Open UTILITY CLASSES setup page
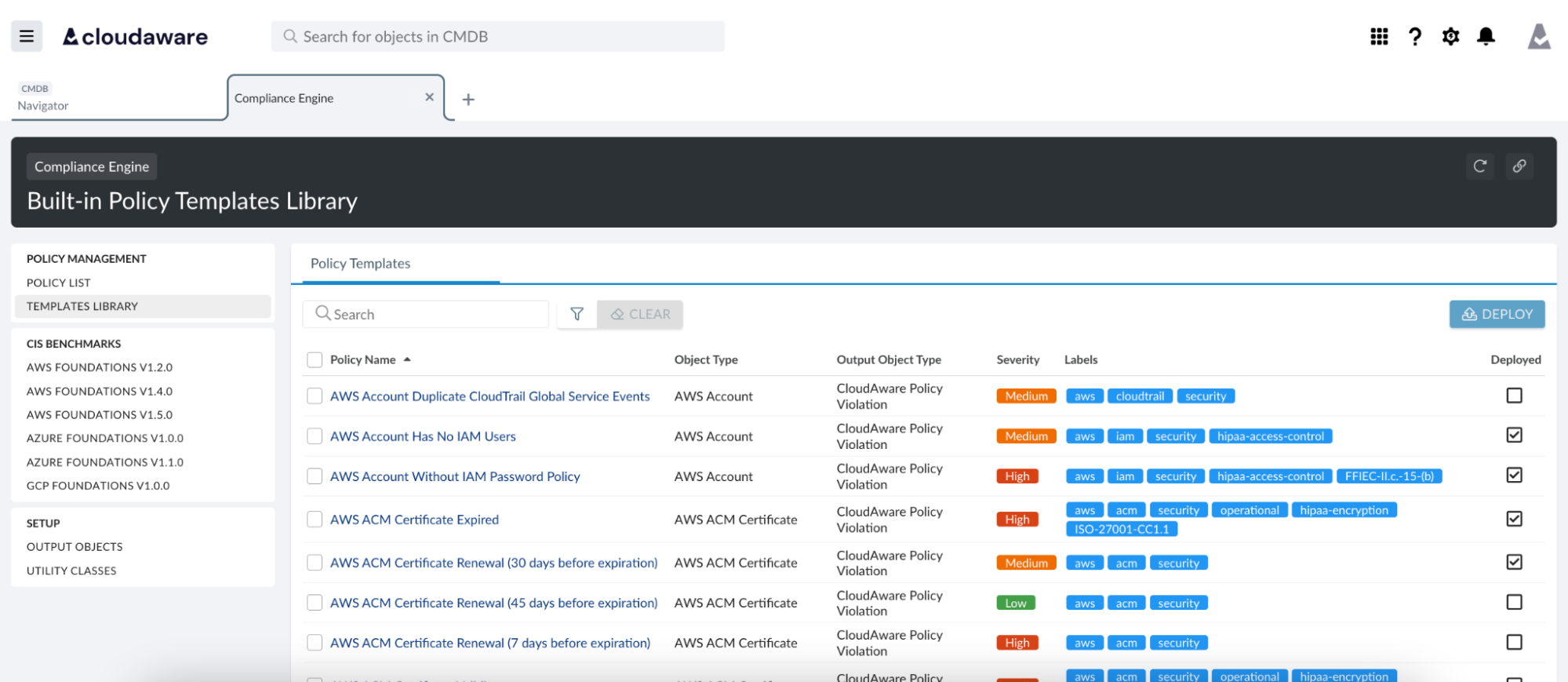Image resolution: width=1568 pixels, height=682 pixels. click(71, 571)
